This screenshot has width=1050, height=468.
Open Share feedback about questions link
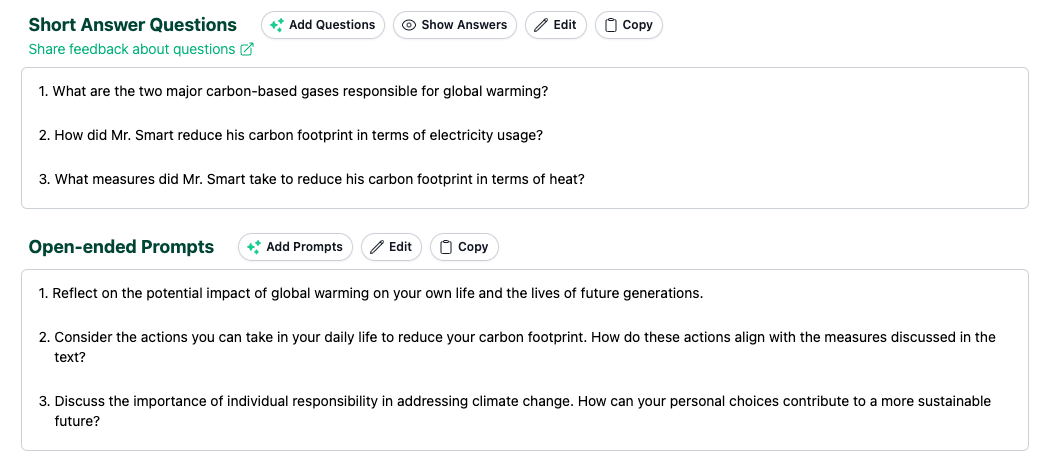[132, 50]
